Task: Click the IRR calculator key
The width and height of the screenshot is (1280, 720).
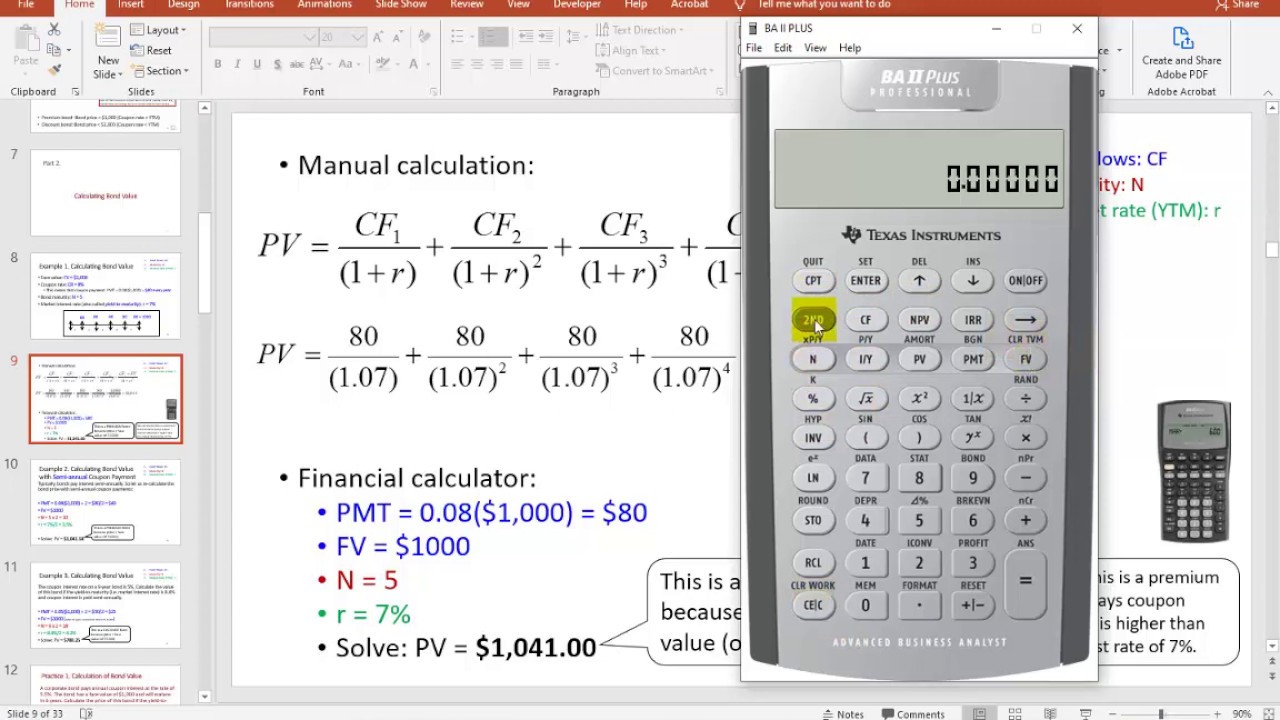Action: point(972,320)
